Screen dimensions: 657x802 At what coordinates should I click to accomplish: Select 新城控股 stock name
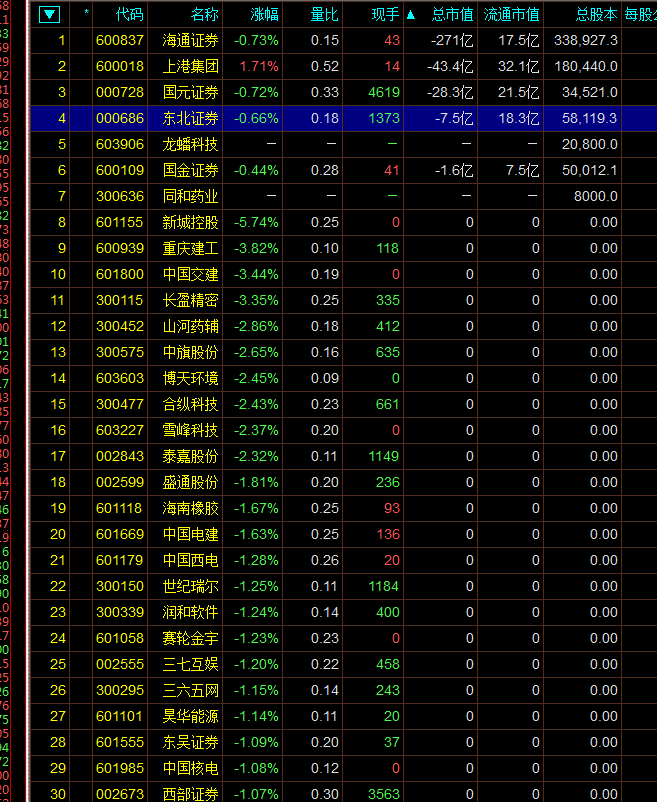click(x=190, y=222)
